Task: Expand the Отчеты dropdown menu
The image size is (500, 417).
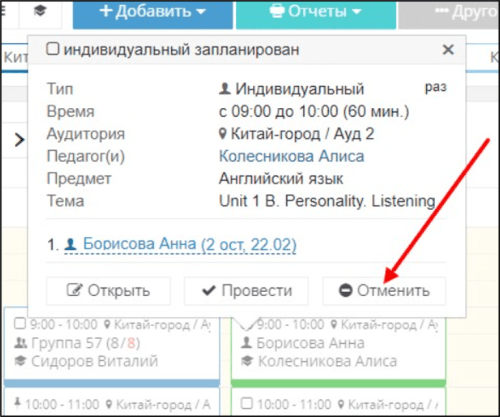Action: click(316, 13)
